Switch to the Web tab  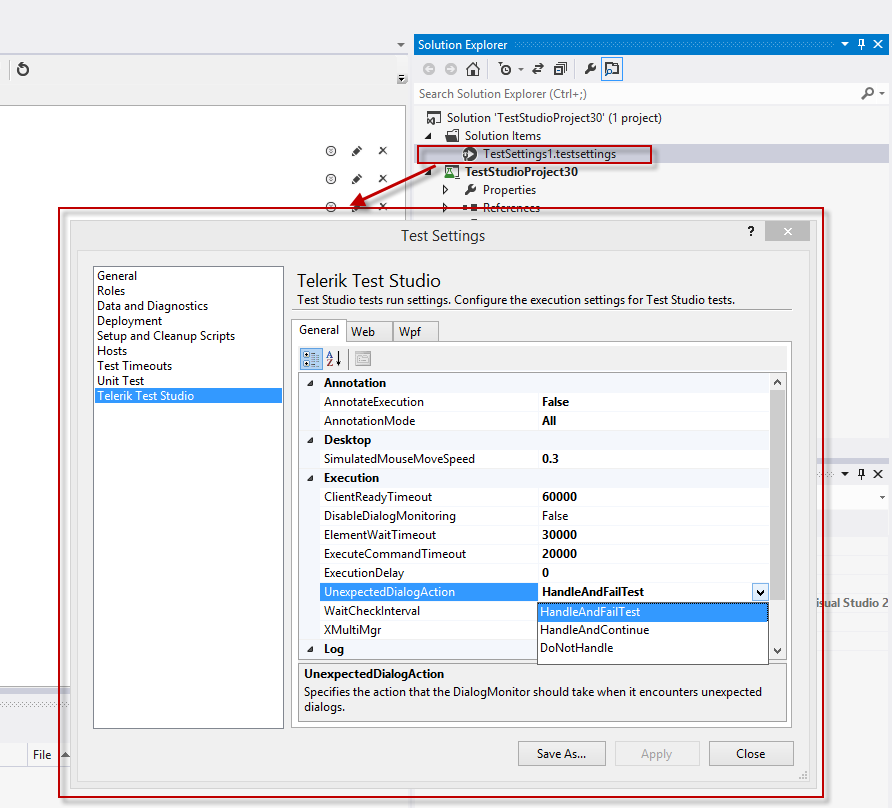pyautogui.click(x=370, y=332)
